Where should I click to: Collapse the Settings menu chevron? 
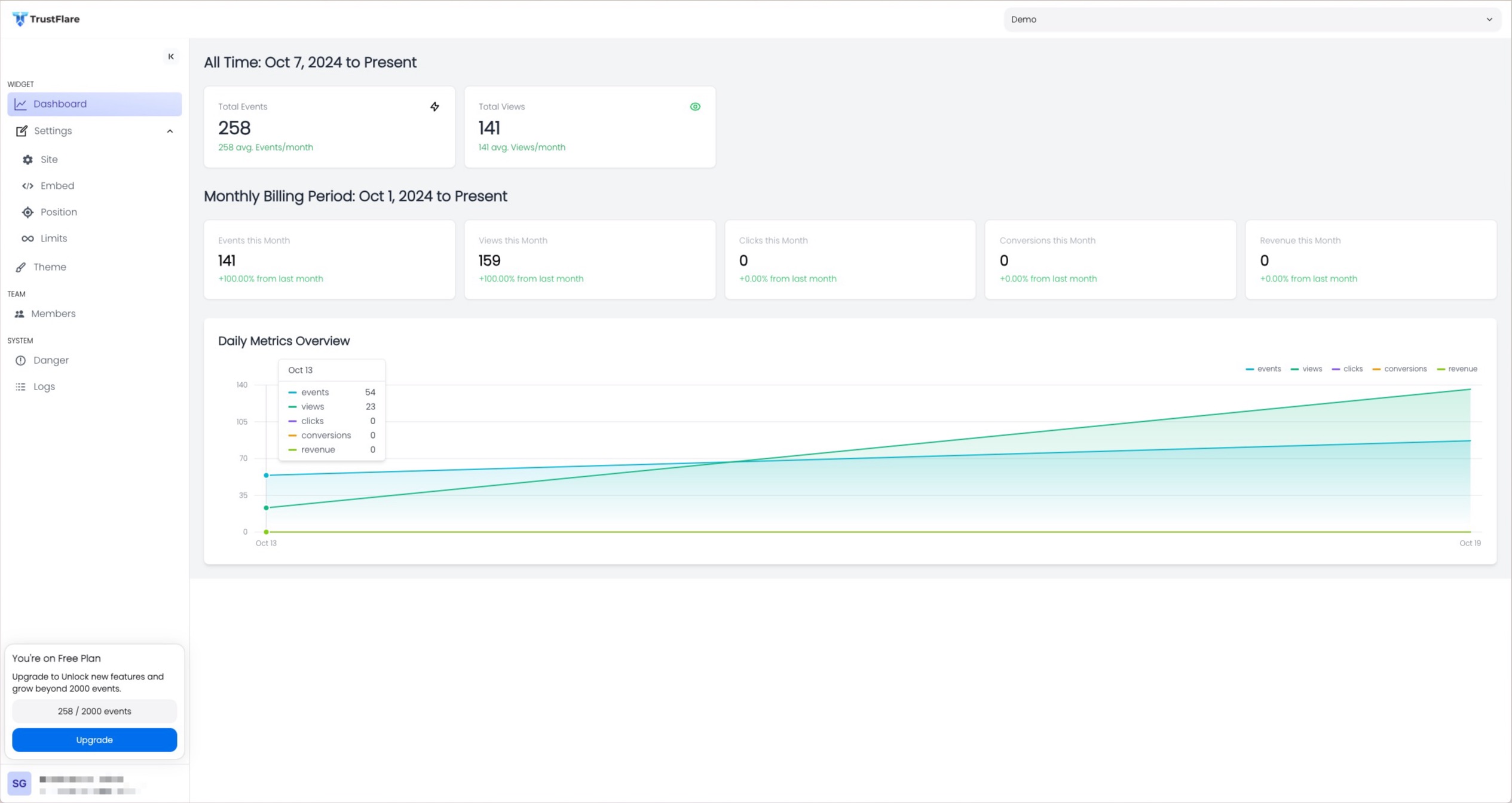pyautogui.click(x=170, y=131)
